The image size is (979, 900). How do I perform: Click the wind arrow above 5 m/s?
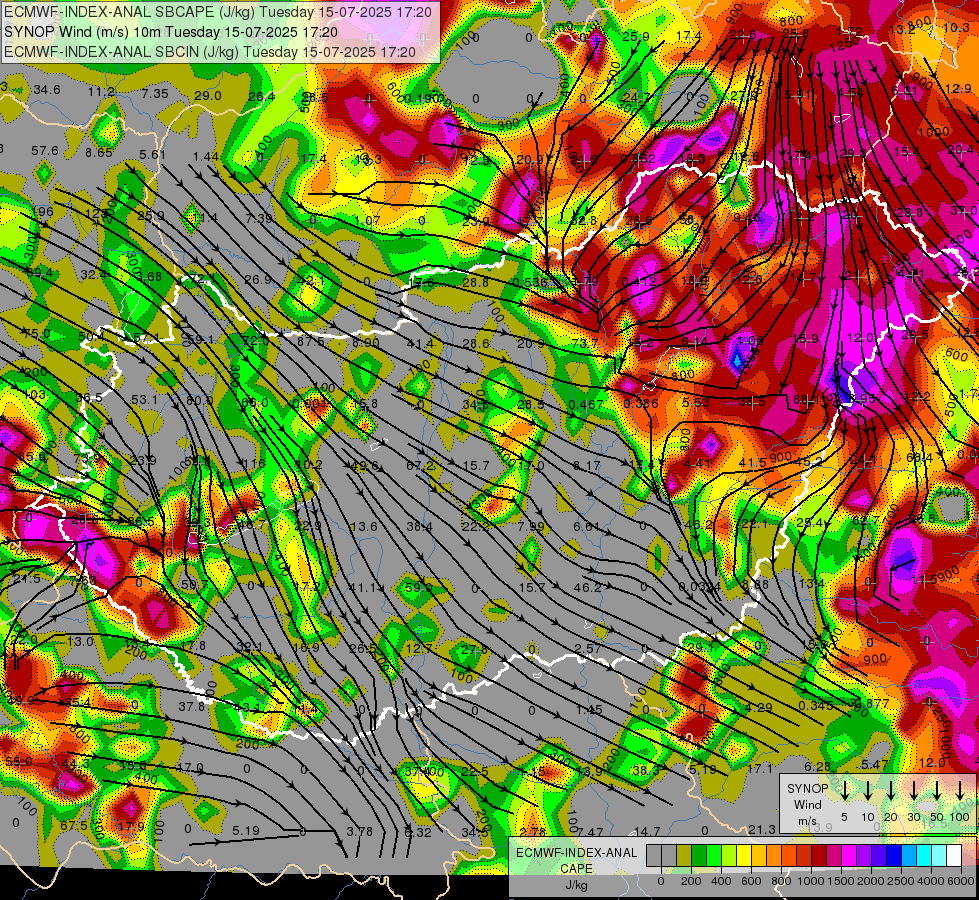[844, 790]
